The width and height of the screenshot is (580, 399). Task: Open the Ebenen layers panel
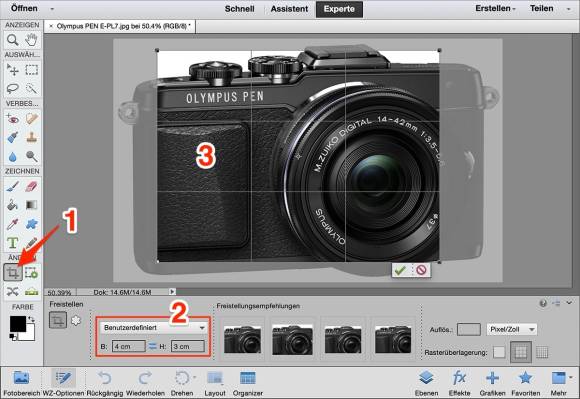[426, 383]
